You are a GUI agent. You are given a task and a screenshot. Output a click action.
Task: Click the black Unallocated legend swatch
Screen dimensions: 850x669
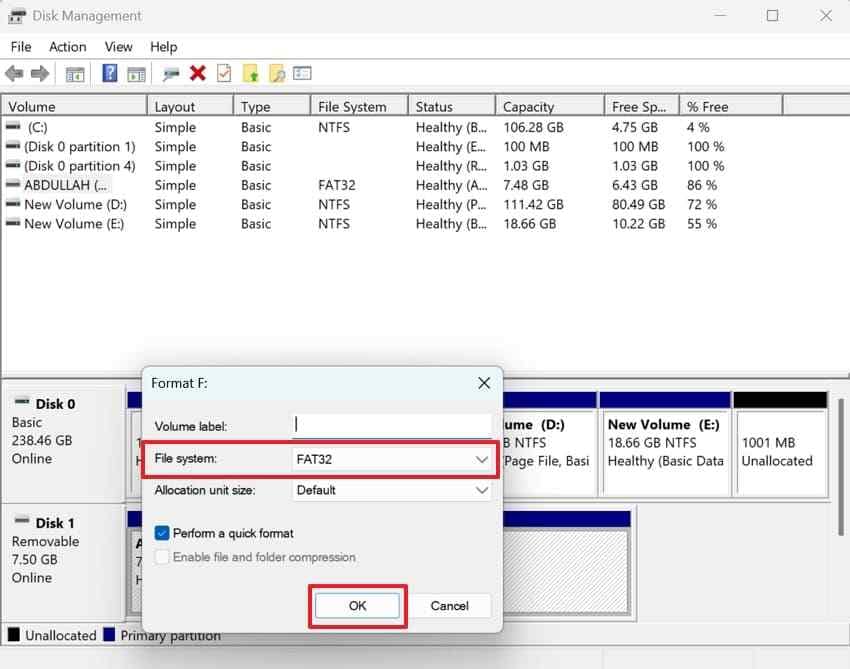(14, 634)
